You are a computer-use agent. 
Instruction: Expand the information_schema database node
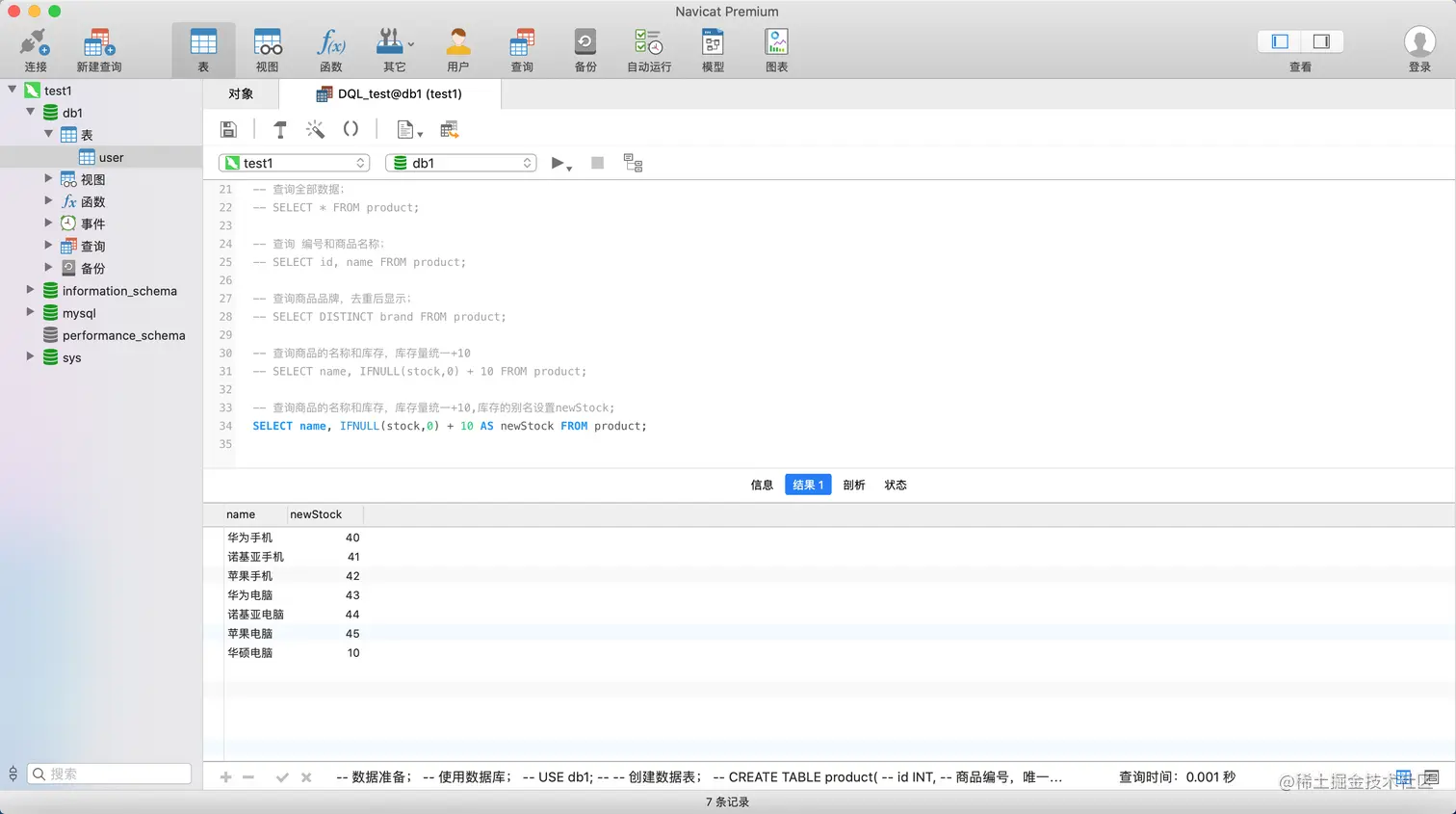(31, 289)
